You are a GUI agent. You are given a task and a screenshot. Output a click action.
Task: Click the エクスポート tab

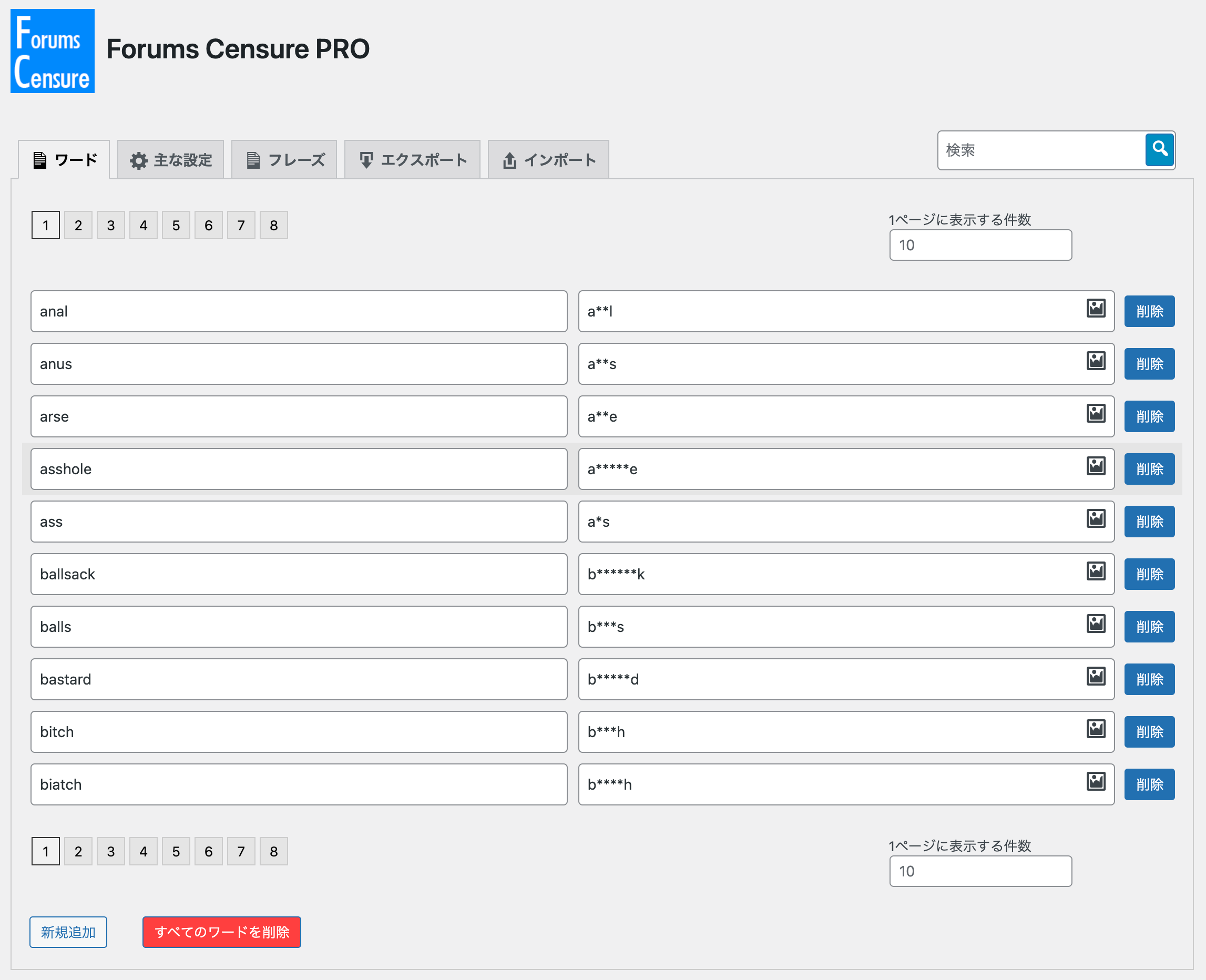[414, 158]
